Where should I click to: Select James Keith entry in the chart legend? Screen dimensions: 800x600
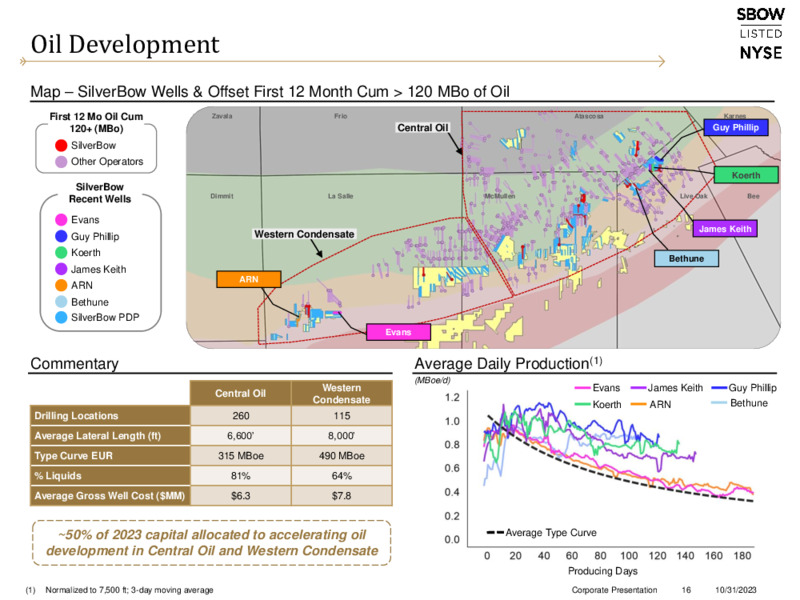point(667,388)
